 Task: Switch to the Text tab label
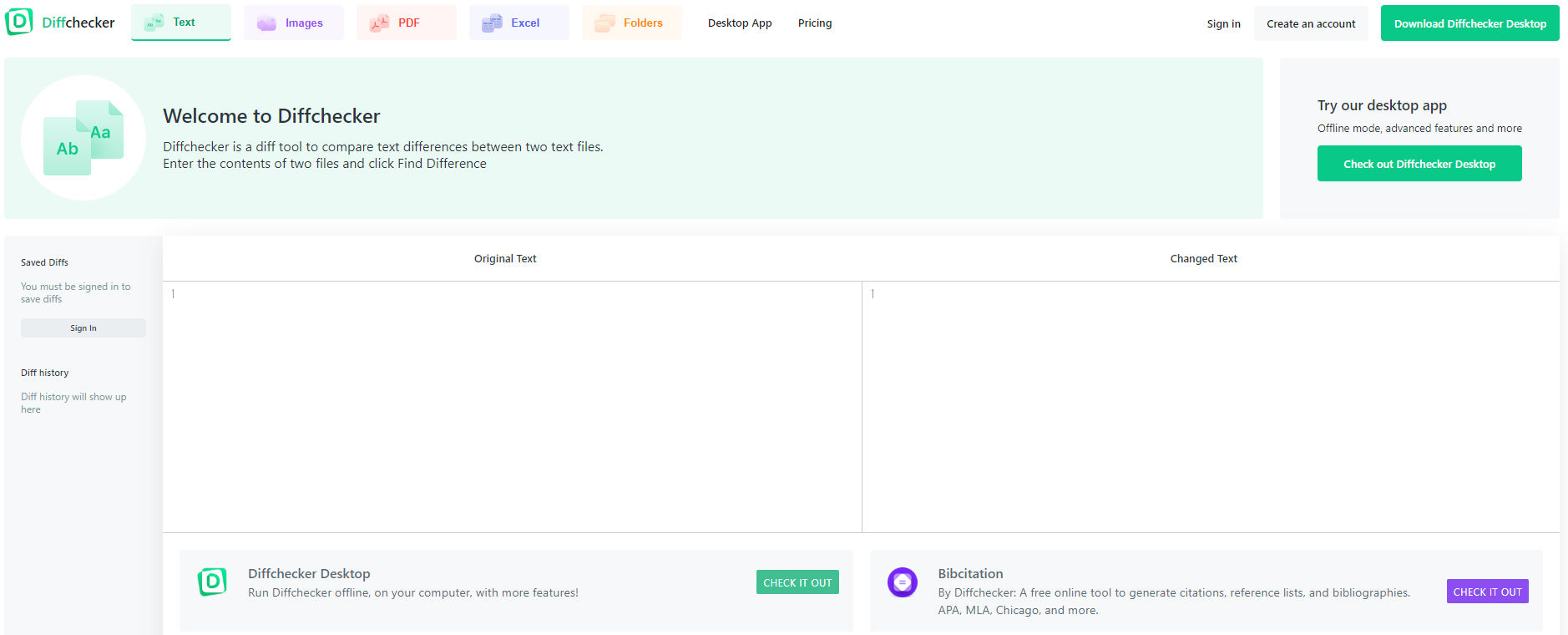pyautogui.click(x=185, y=23)
